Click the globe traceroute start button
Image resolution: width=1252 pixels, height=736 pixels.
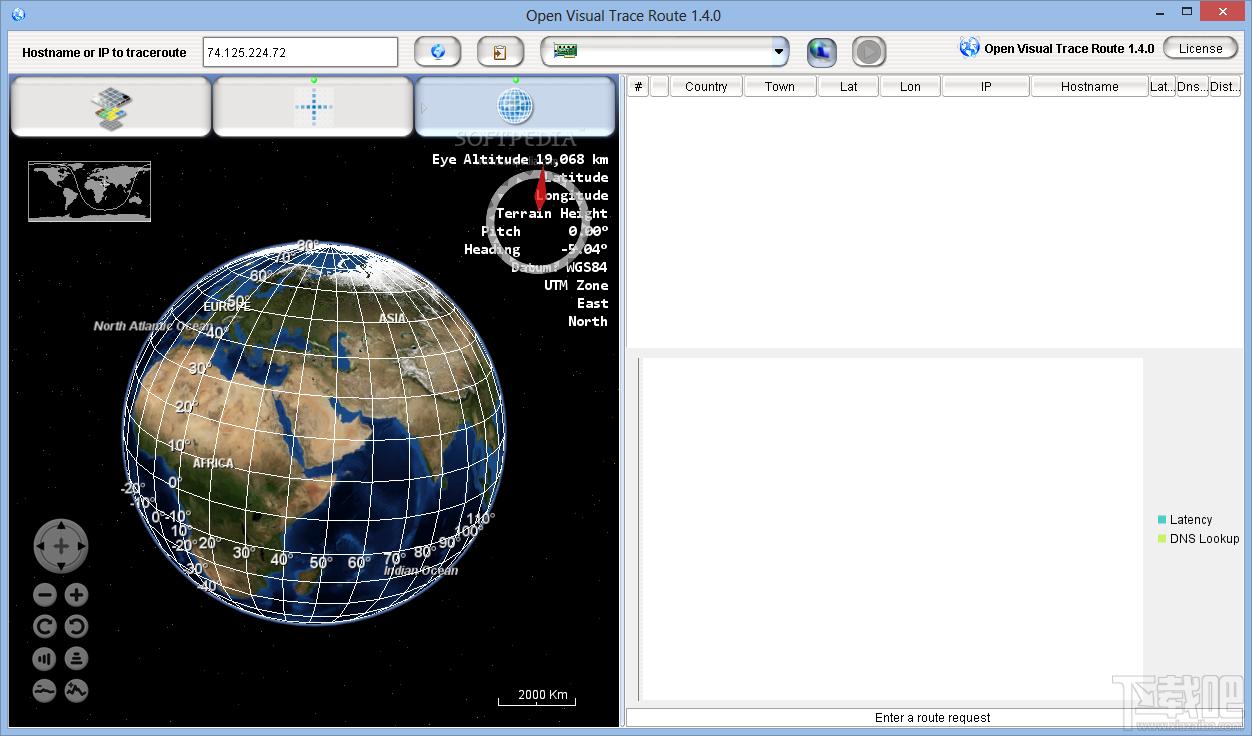pos(437,52)
